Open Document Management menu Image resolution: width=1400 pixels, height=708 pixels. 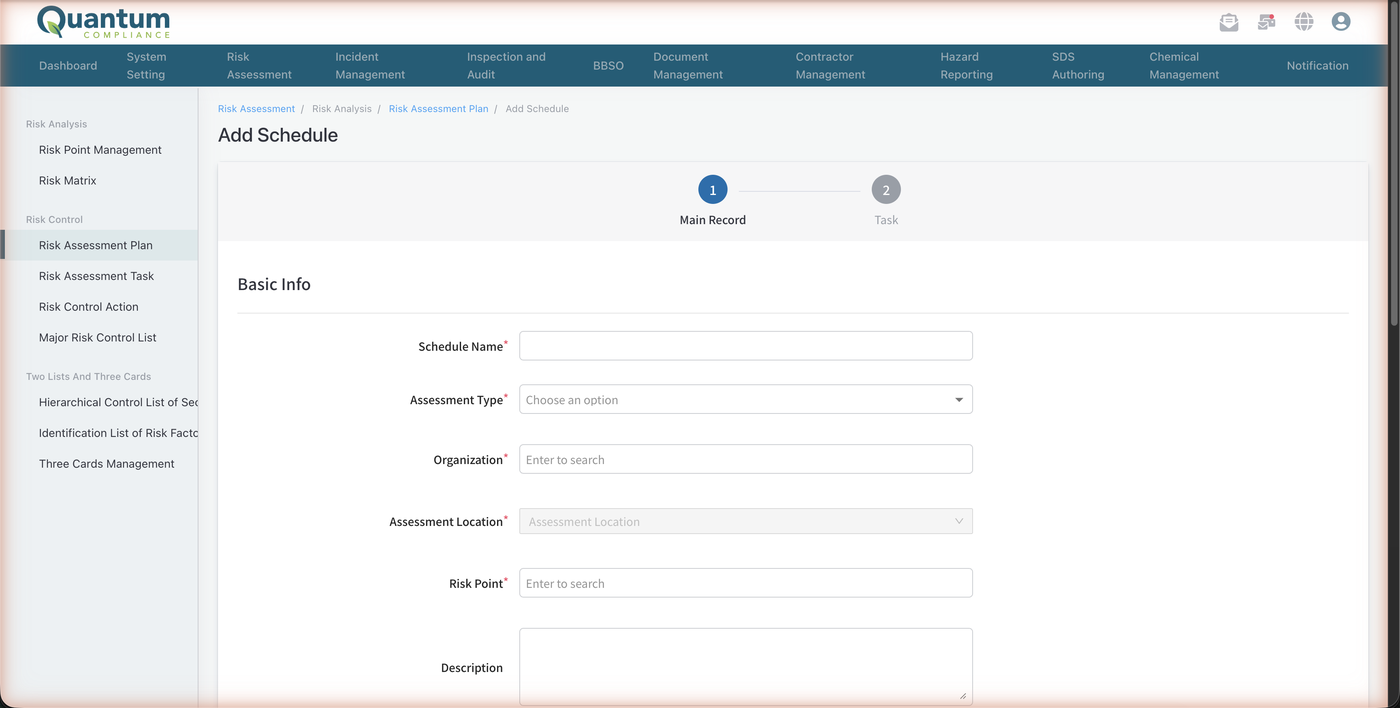point(688,66)
